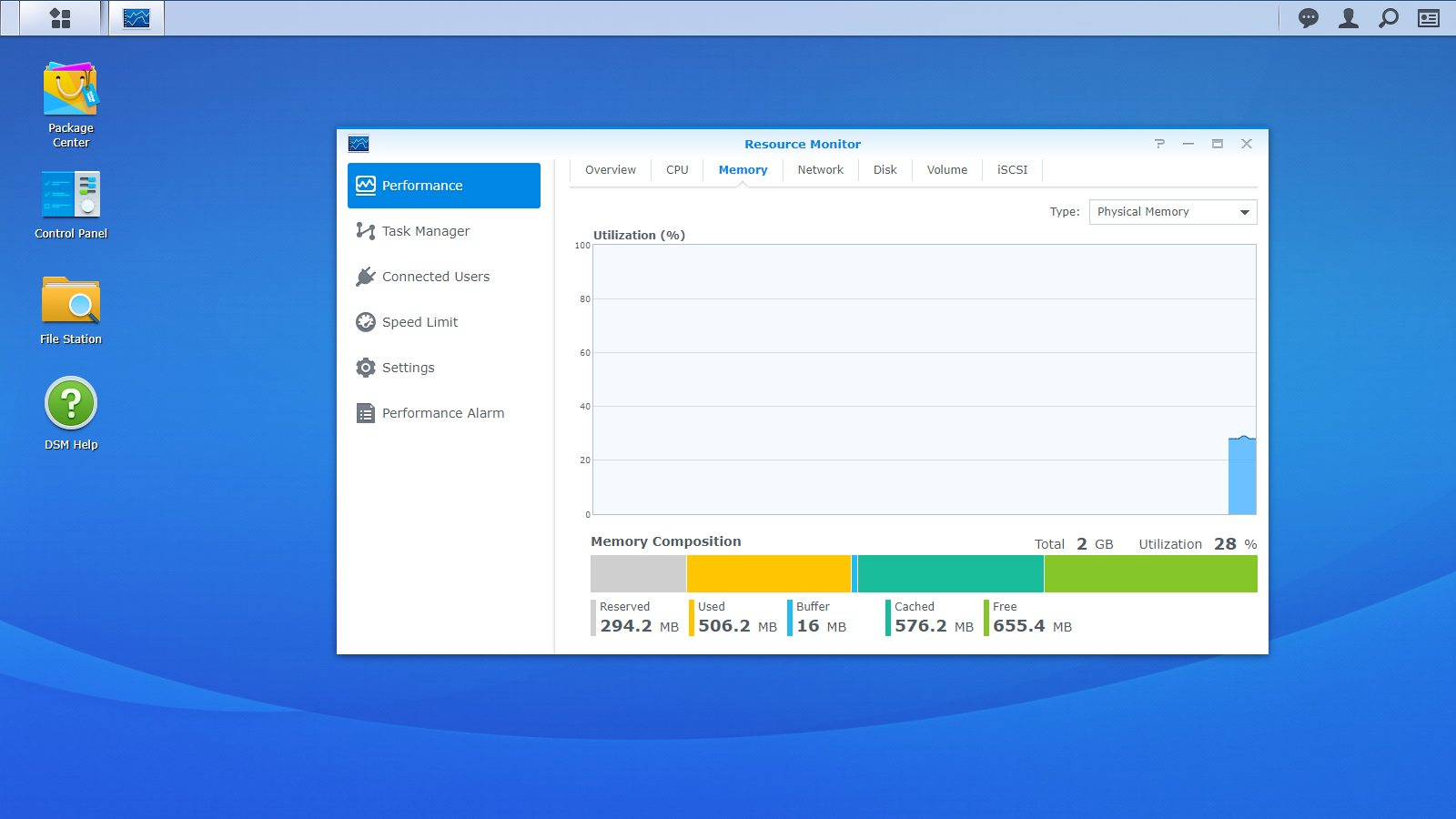Click the yellow Used memory bar segment
1456x819 pixels.
pos(769,574)
